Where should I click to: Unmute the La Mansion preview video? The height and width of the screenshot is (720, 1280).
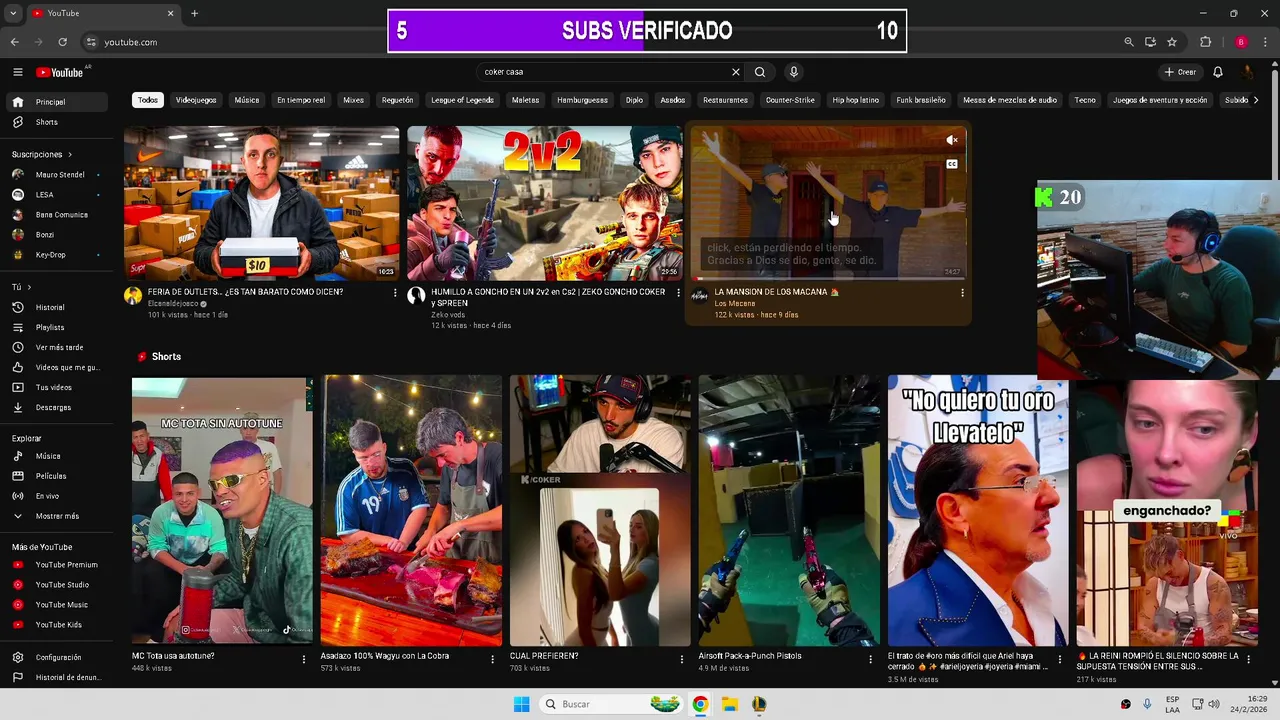(x=952, y=140)
